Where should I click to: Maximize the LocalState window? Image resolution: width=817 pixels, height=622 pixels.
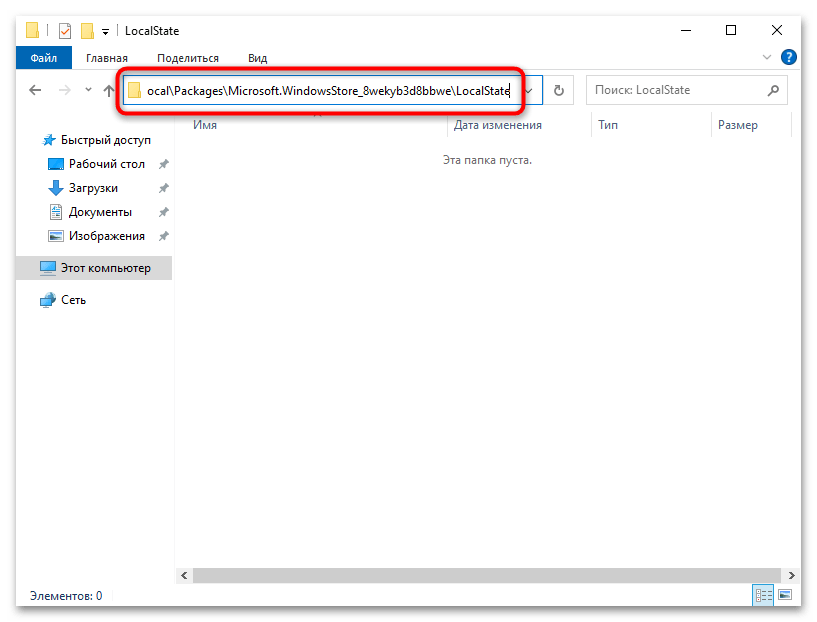(x=731, y=30)
